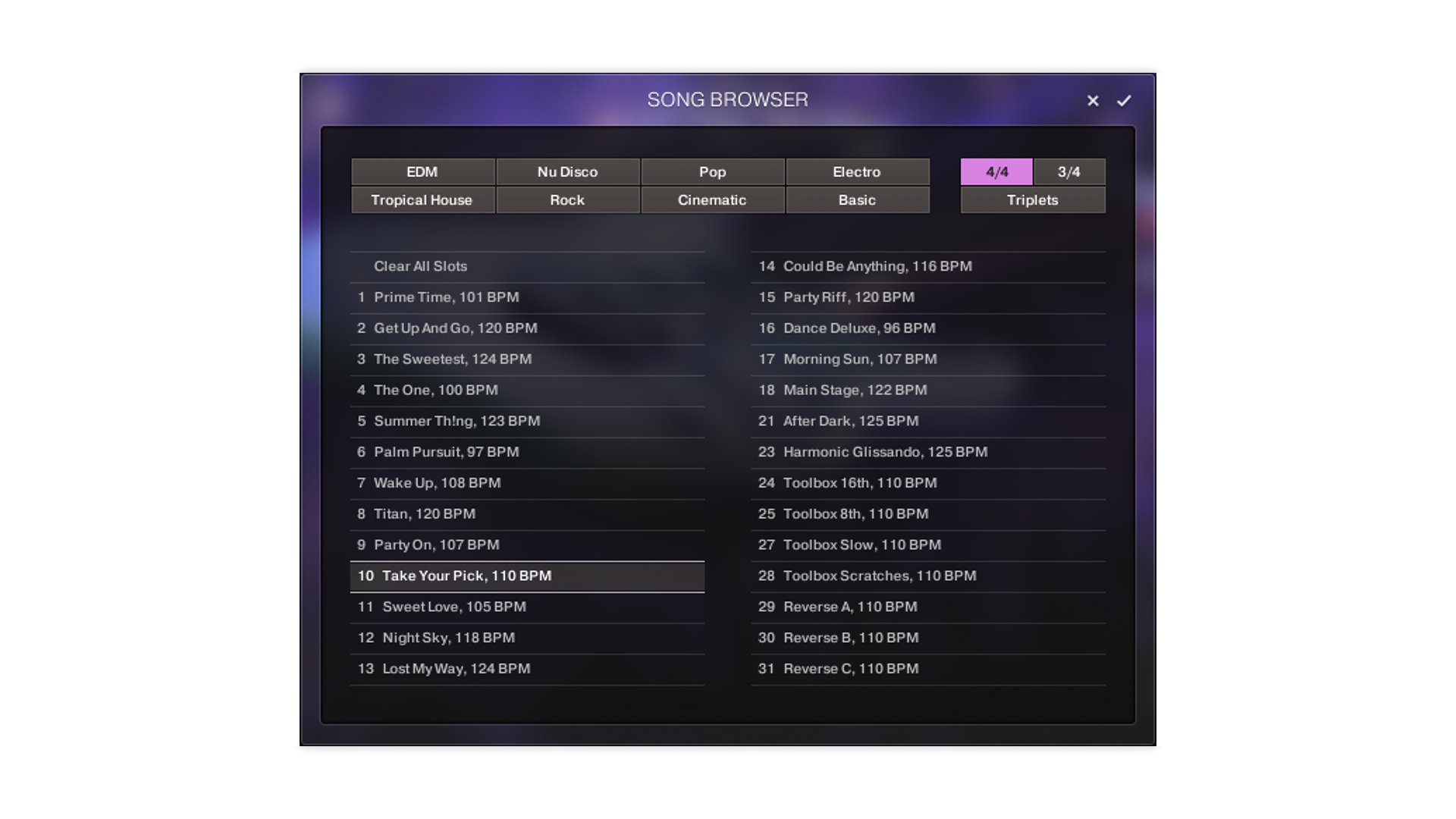Select song Prime Time, 101 BPM
This screenshot has height=819, width=1456.
(446, 297)
